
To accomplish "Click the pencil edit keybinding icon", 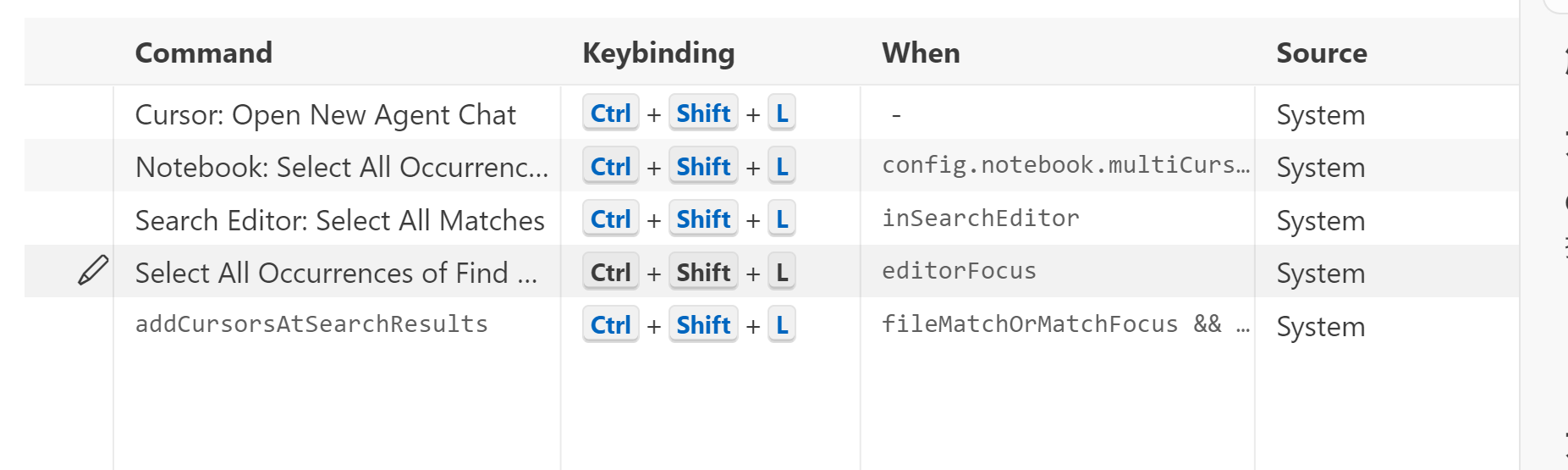I will (93, 271).
